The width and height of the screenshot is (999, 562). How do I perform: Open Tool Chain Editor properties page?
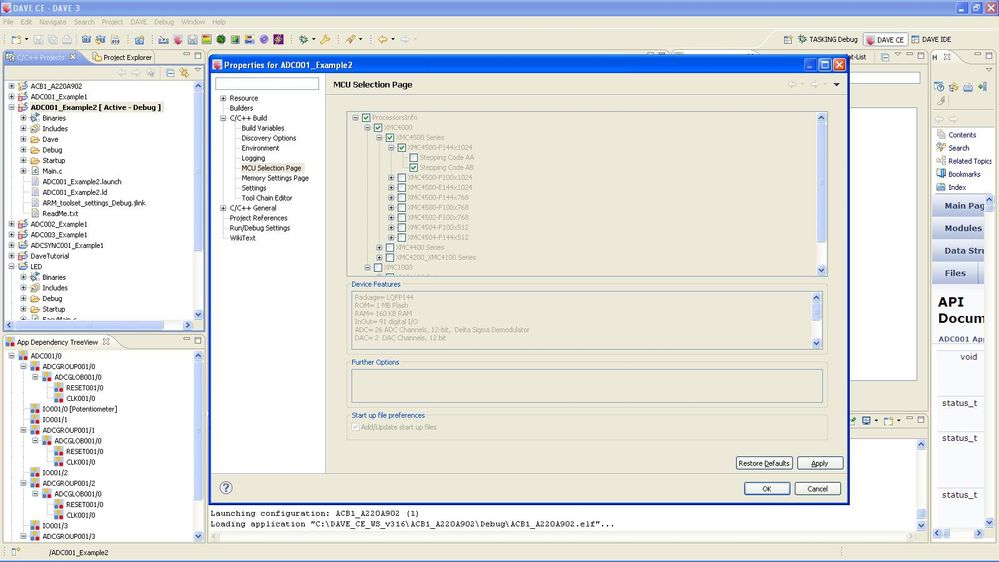click(266, 198)
